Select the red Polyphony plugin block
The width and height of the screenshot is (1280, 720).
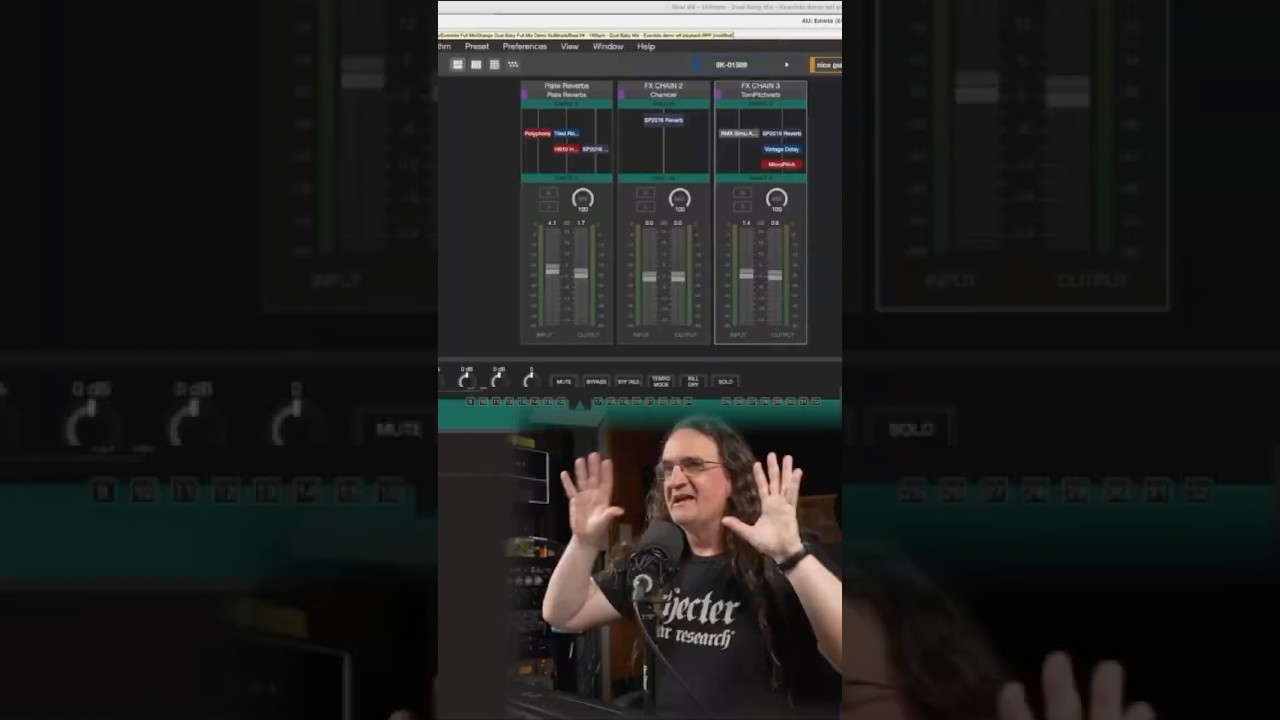pos(537,133)
